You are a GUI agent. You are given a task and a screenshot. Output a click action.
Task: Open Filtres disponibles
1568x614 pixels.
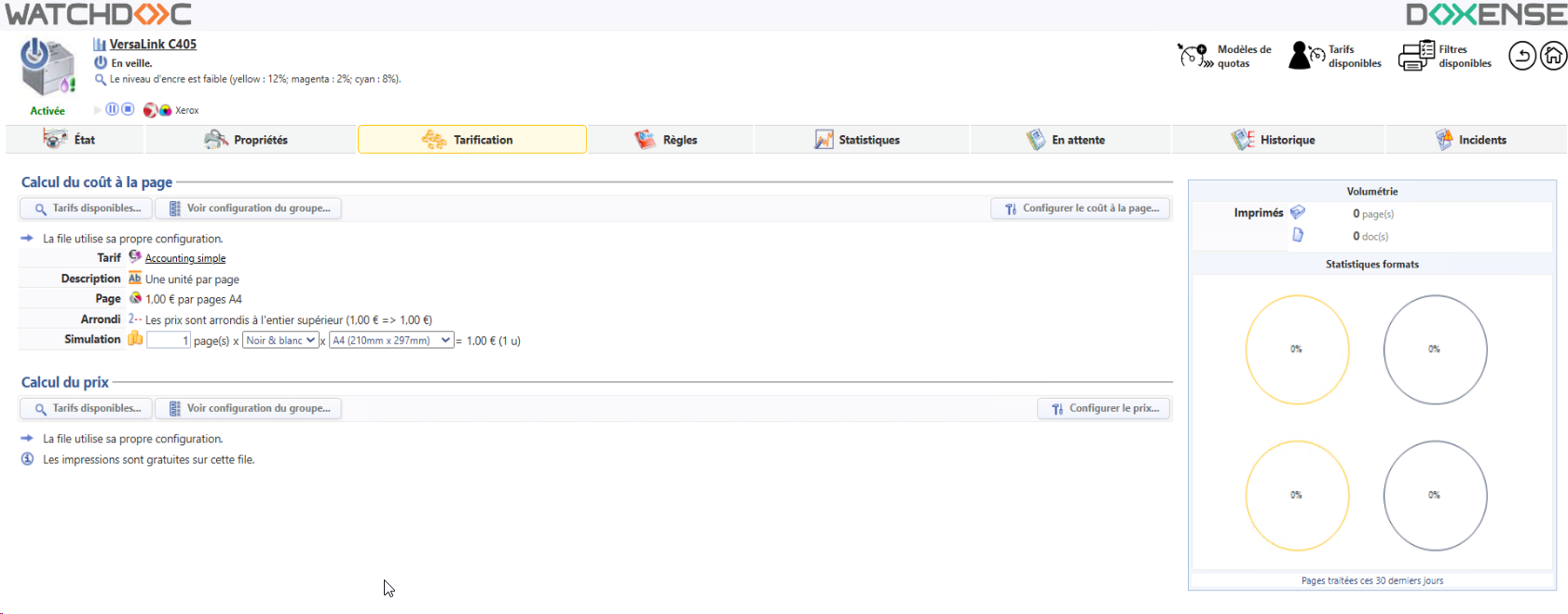[x=1445, y=56]
